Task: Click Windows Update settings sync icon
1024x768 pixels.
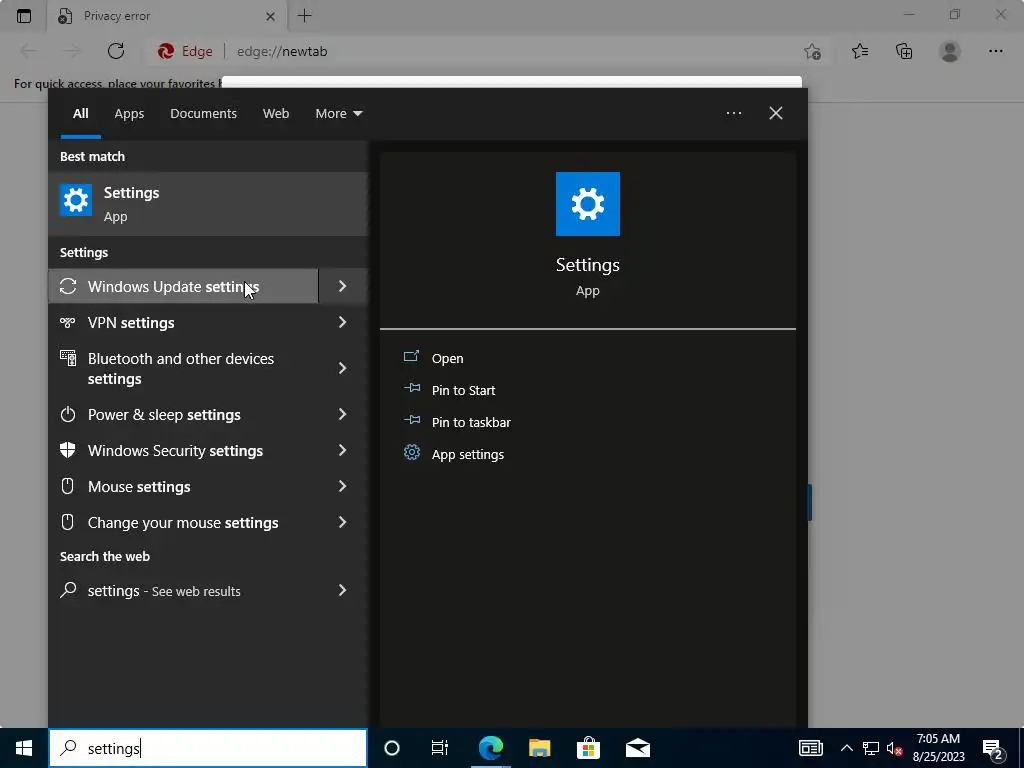Action: tap(68, 286)
